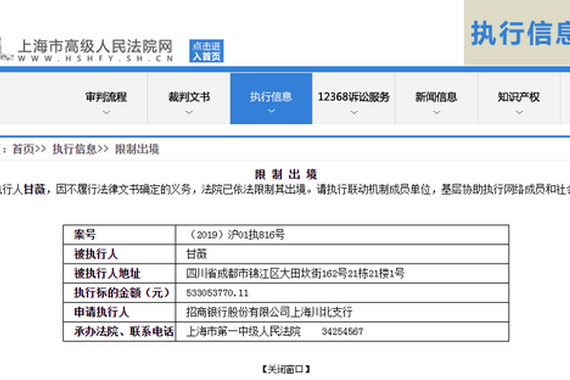This screenshot has height=380, width=570.
Task: Go to 首页 breadcrumb link
Action: [x=23, y=149]
